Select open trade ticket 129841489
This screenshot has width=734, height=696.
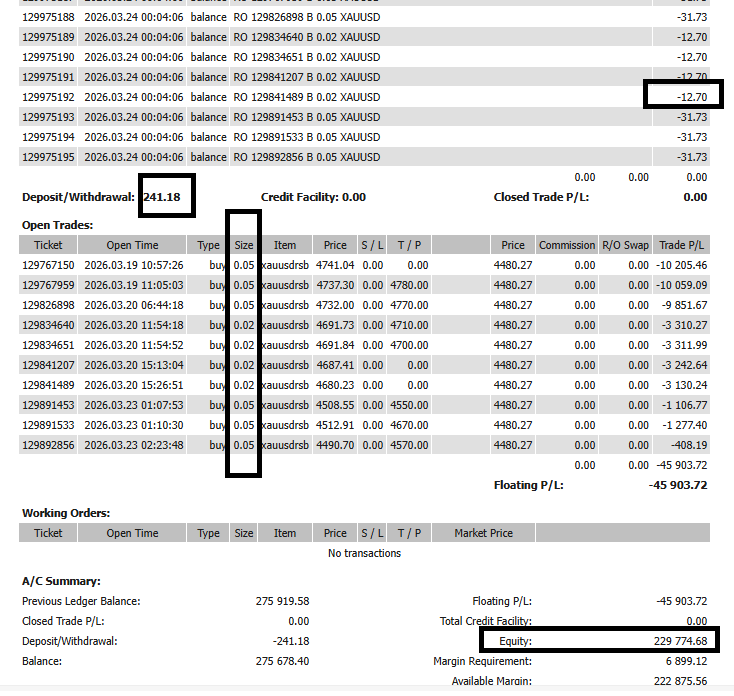48,385
